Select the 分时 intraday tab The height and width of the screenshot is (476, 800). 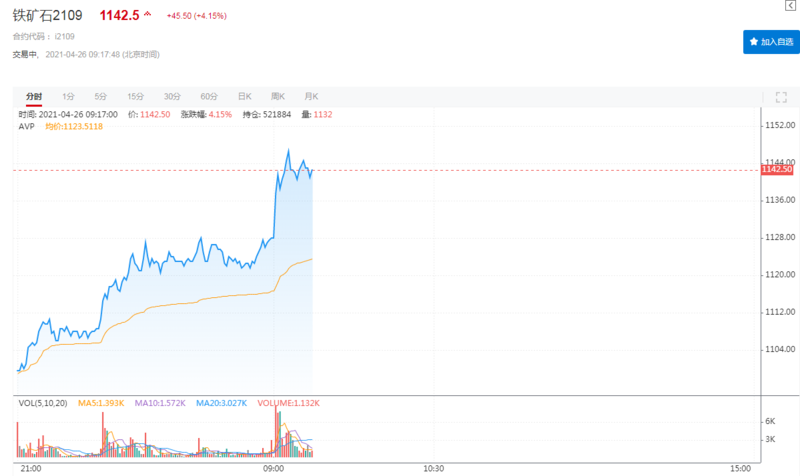pyautogui.click(x=34, y=96)
